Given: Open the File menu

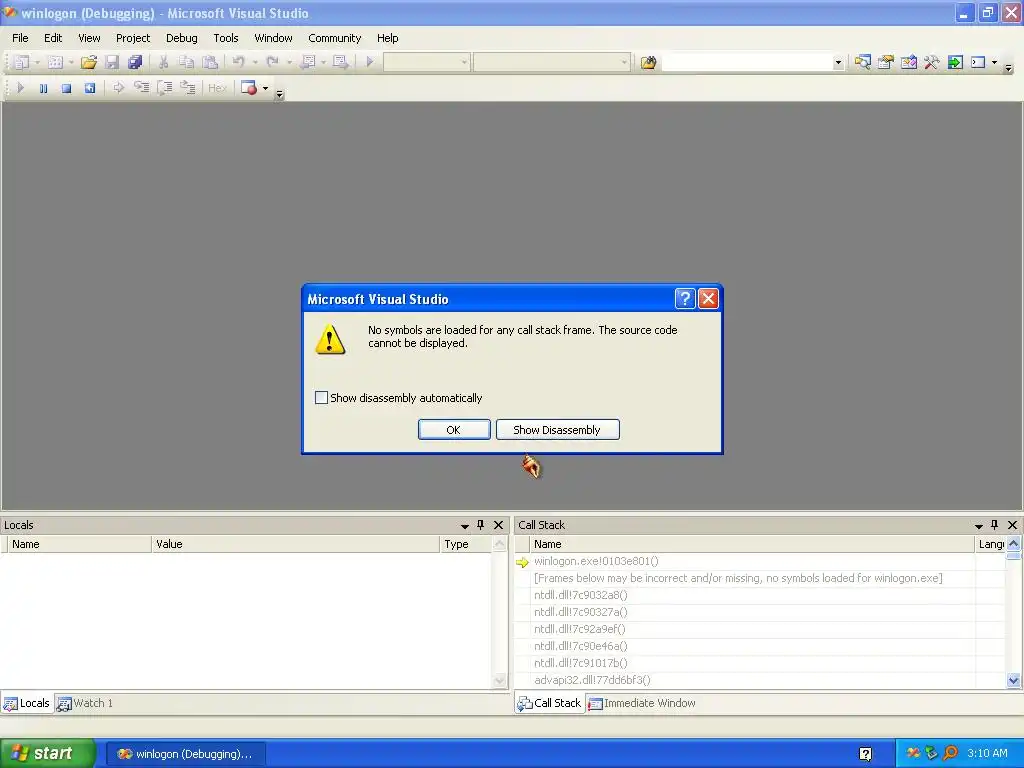Looking at the screenshot, I should point(20,38).
